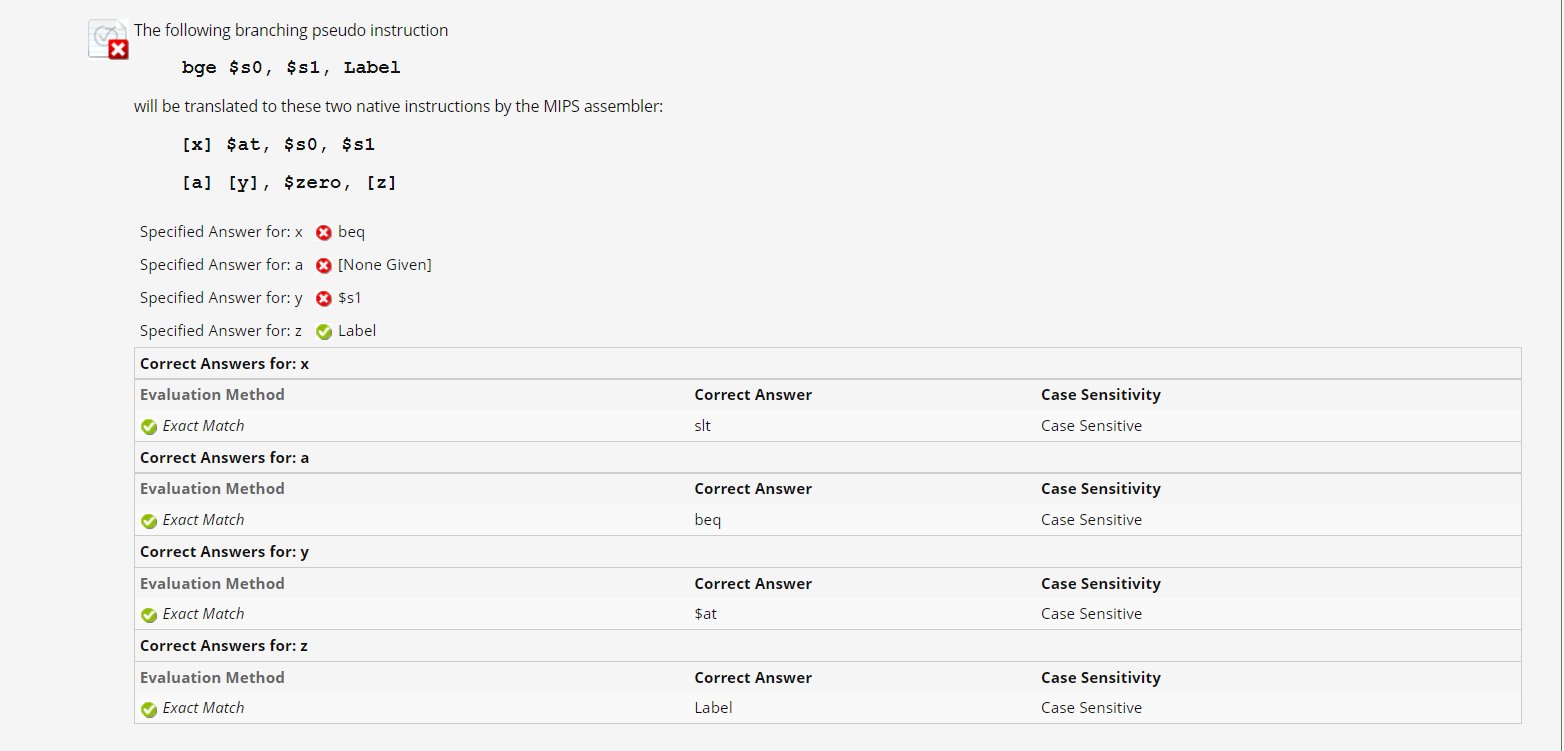The image size is (1564, 751).
Task: Click the 'Correct Answers for: z' heading
Action: pos(225,646)
